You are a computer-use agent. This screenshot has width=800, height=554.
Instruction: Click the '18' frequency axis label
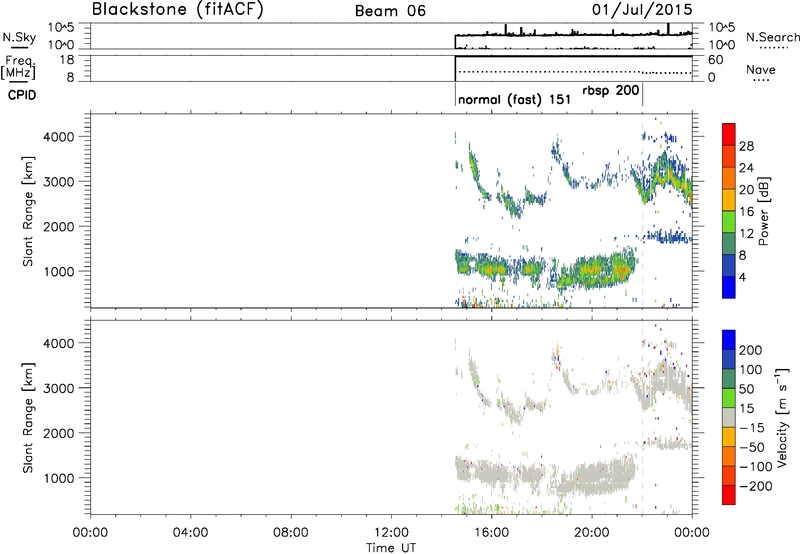[67, 60]
